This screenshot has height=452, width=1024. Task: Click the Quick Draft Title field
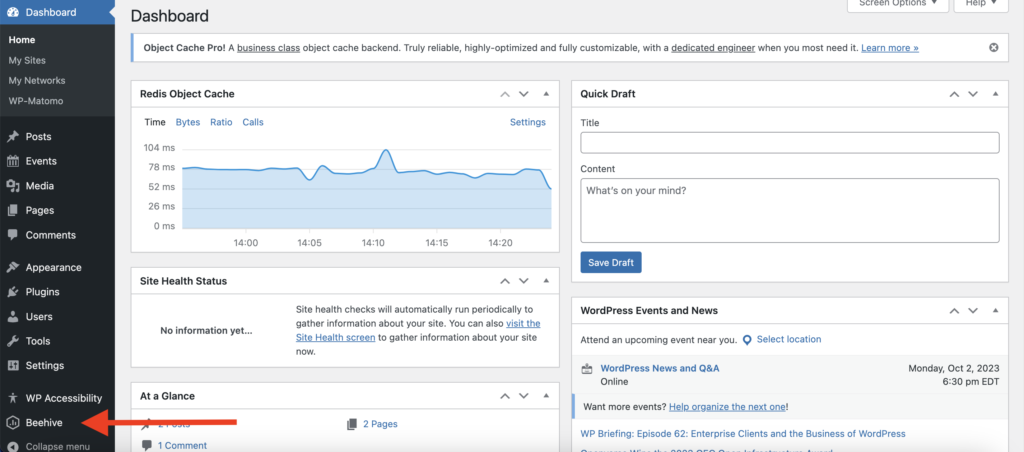coord(790,143)
